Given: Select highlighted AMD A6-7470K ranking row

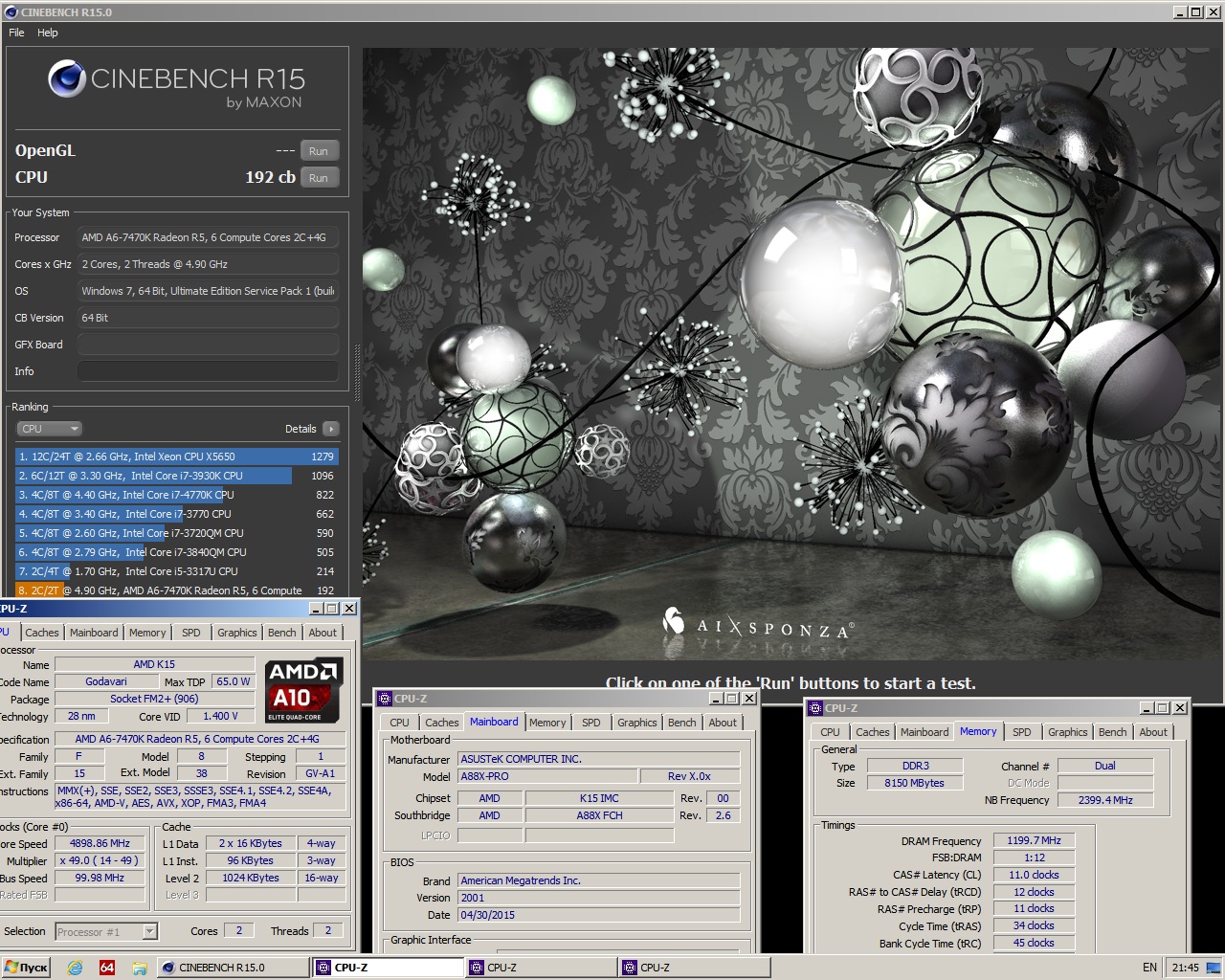Looking at the screenshot, I should pyautogui.click(x=177, y=590).
